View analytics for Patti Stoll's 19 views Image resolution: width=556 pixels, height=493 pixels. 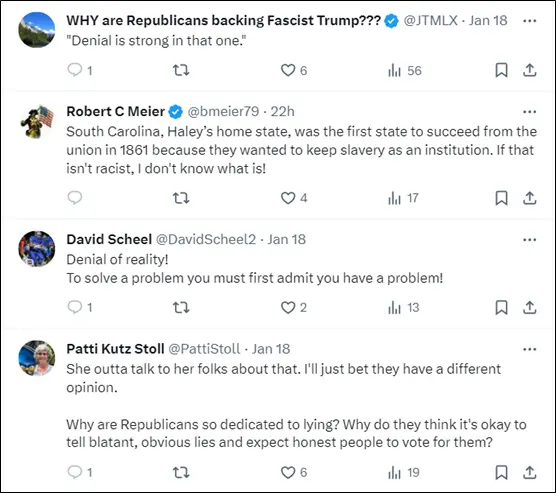tap(404, 472)
